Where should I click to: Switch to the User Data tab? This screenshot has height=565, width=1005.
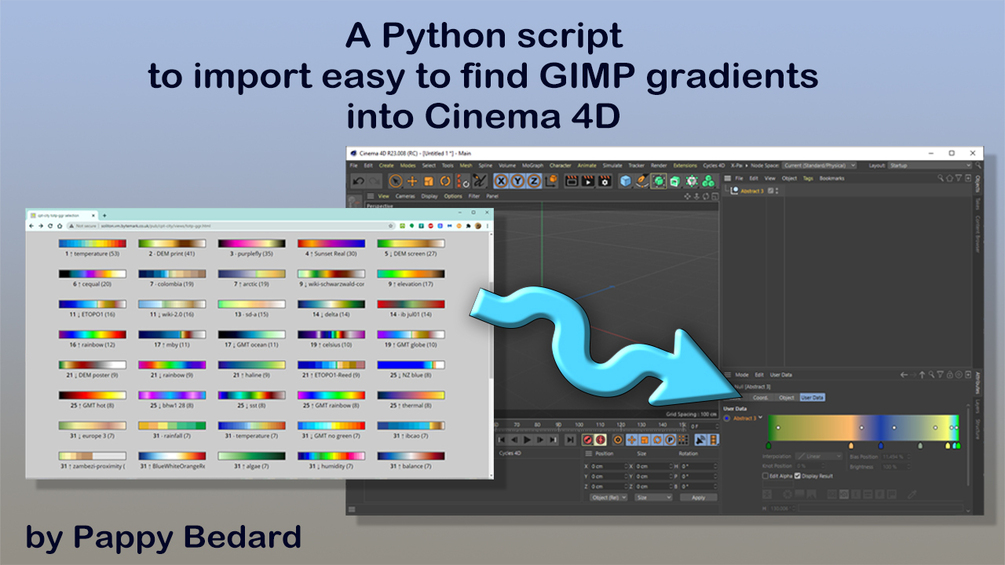[x=811, y=397]
